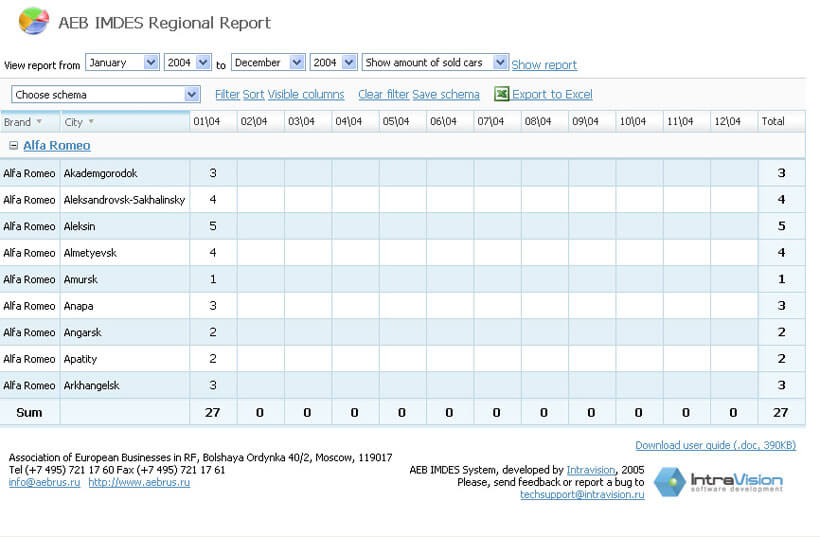The image size is (820, 537).
Task: Download the user guide doc link
Action: [x=715, y=445]
